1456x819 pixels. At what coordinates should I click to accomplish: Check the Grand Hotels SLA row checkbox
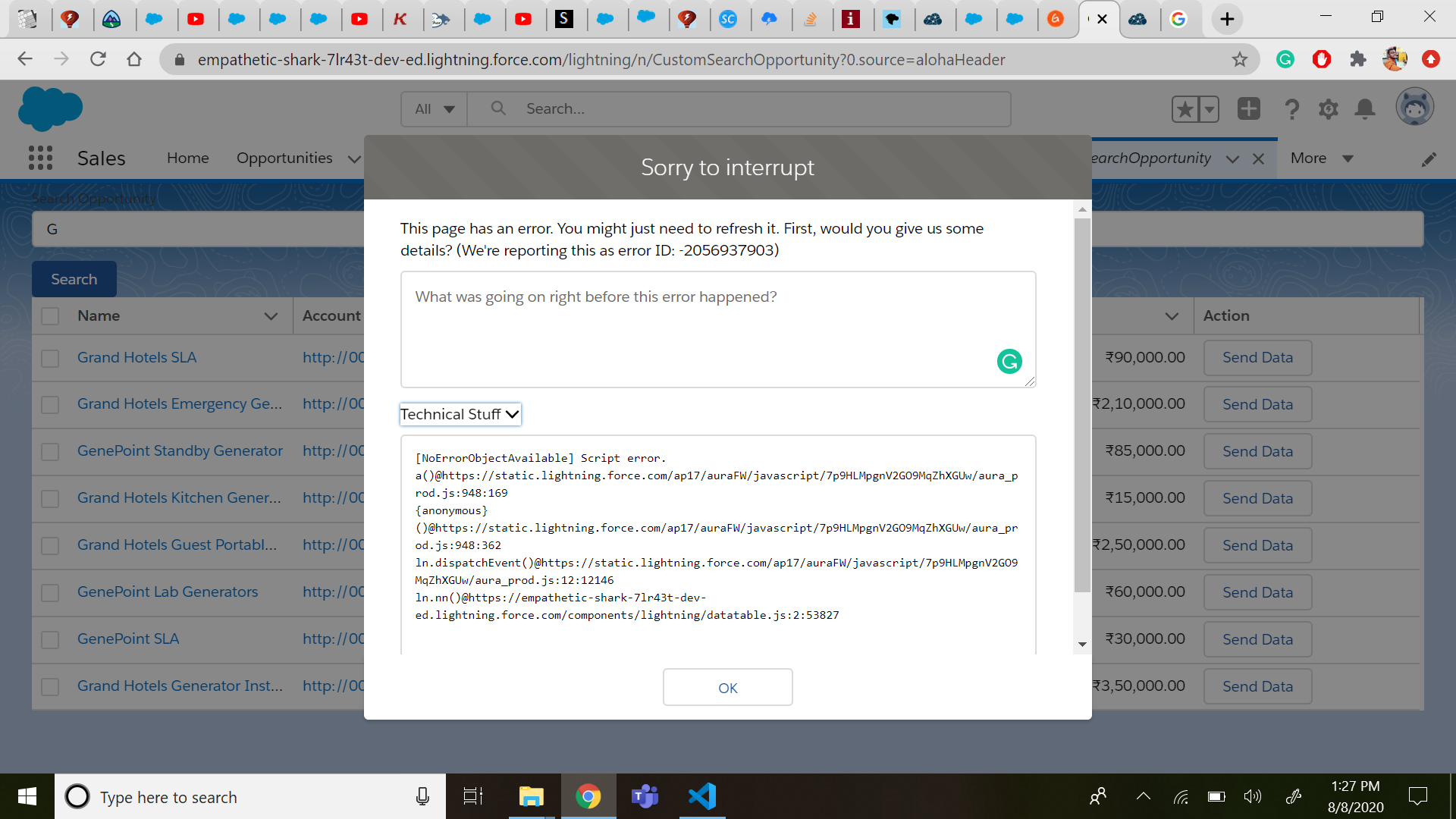pyautogui.click(x=50, y=358)
